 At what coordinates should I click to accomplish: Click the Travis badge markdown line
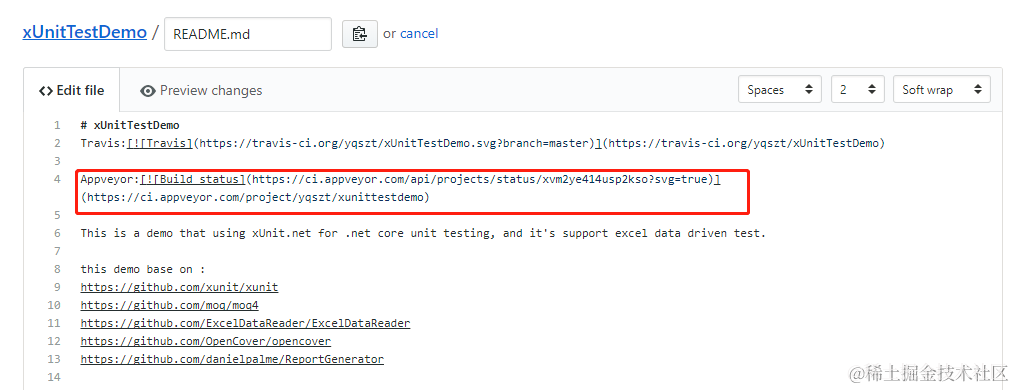pyautogui.click(x=482, y=143)
